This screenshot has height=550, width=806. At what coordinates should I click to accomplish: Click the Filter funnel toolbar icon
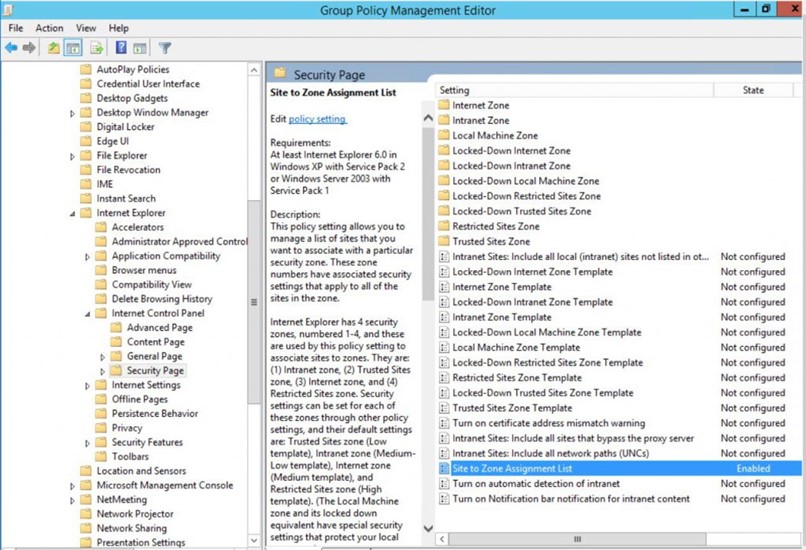point(164,48)
